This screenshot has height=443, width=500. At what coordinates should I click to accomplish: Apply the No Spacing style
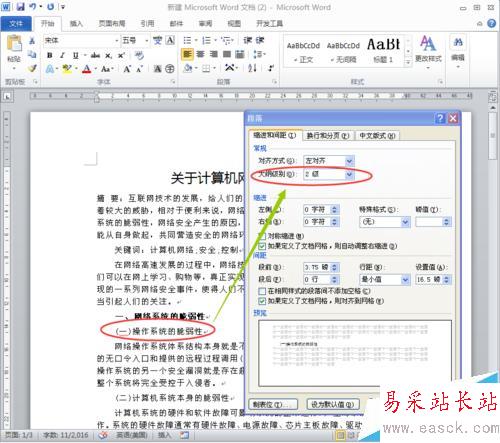(x=343, y=51)
